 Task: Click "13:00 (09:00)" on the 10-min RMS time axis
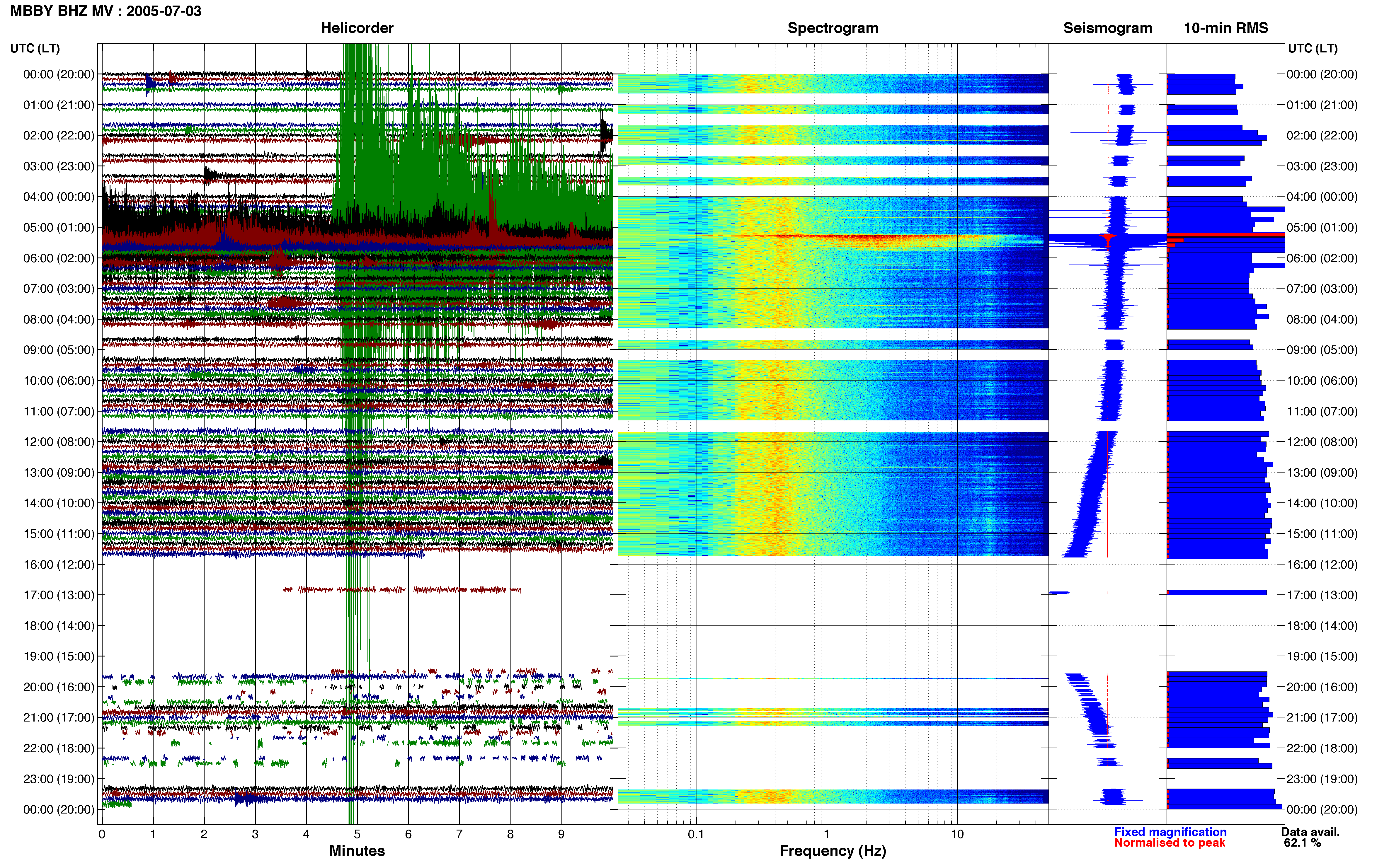click(1322, 473)
